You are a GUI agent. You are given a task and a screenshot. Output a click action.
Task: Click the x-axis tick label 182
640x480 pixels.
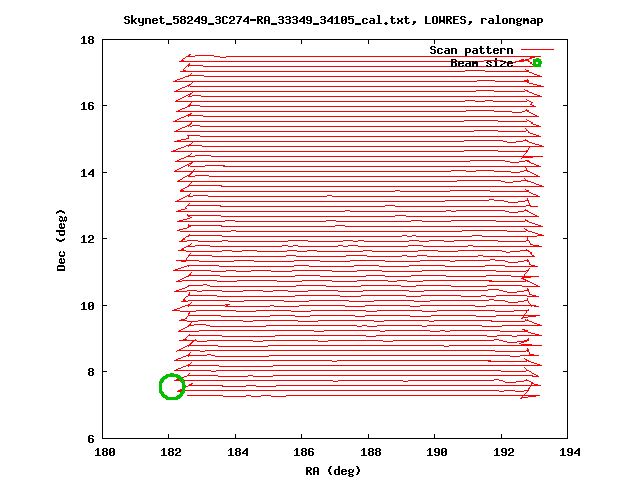(171, 452)
